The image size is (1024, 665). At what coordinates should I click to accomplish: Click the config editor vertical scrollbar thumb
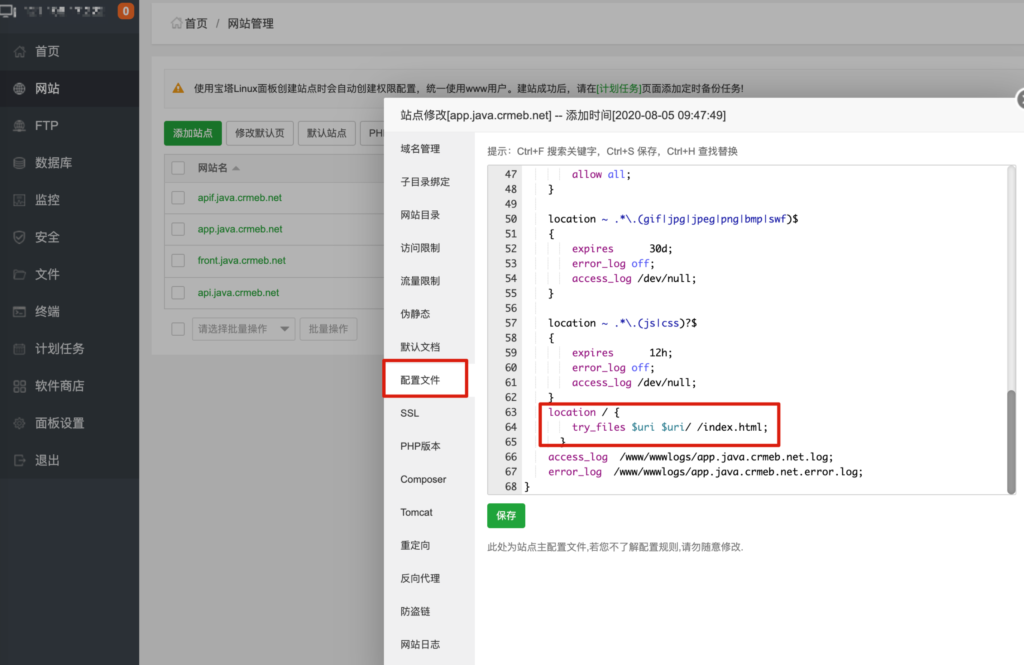point(1011,442)
